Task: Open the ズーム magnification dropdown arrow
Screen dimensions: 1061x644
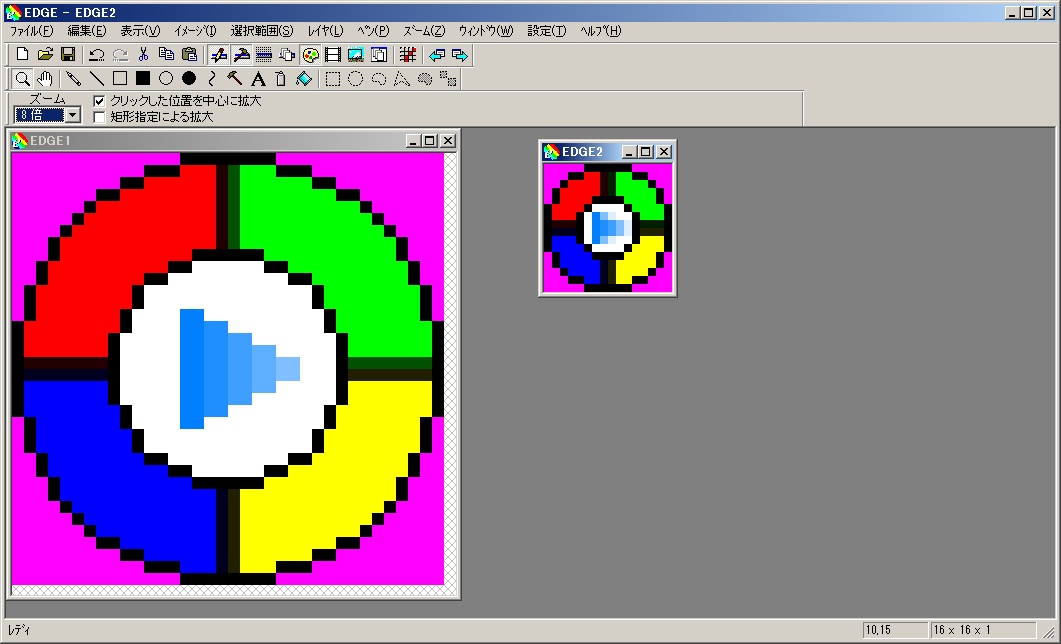Action: tap(73, 115)
